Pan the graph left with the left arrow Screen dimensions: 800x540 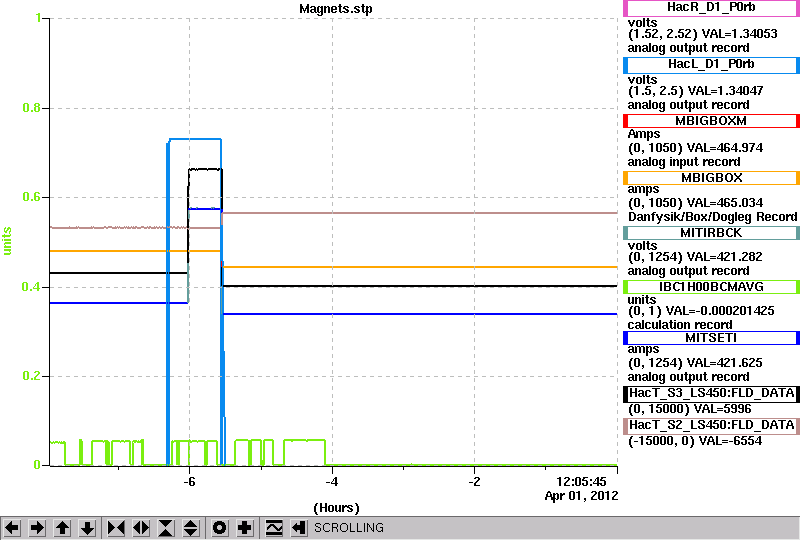coord(12,527)
